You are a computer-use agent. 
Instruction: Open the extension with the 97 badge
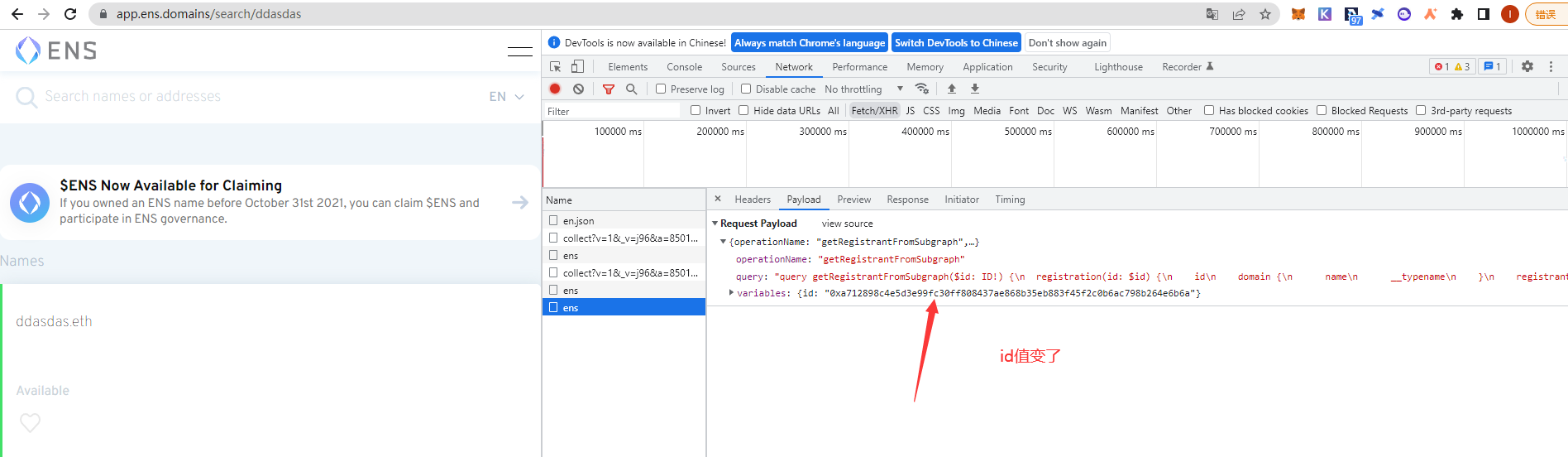pos(1352,15)
